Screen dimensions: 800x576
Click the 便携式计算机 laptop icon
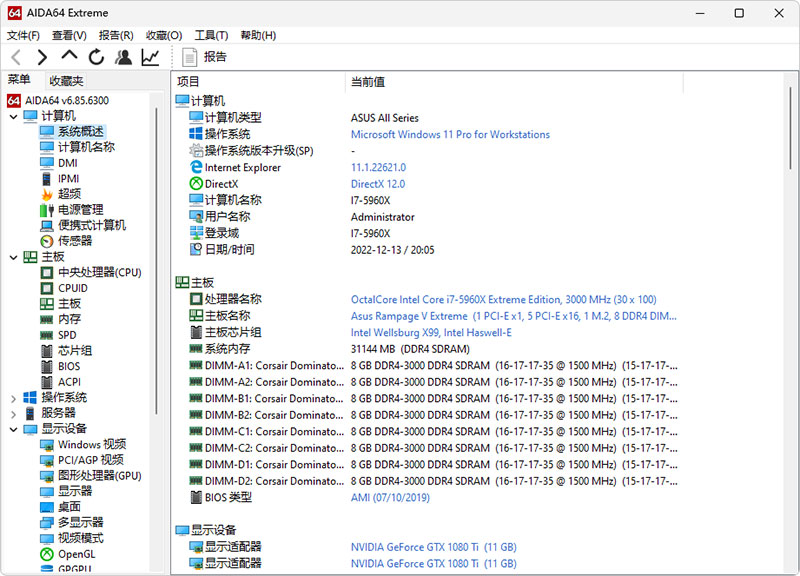(x=46, y=226)
